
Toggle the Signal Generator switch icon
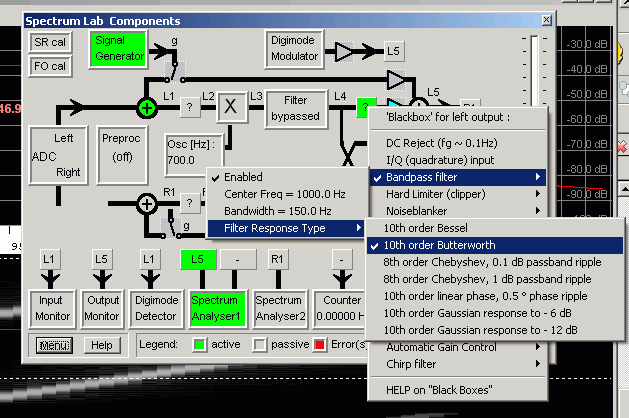[175, 72]
